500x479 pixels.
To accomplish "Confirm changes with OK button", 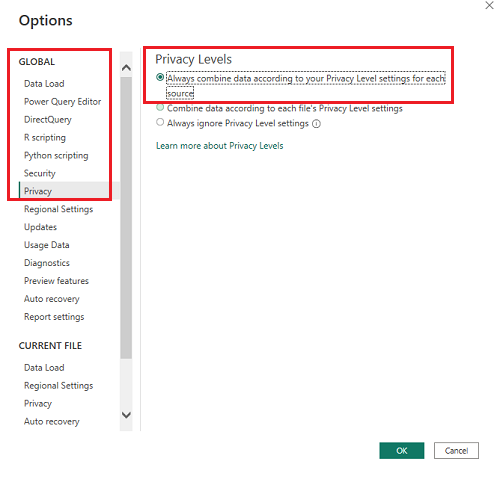I will click(x=401, y=451).
